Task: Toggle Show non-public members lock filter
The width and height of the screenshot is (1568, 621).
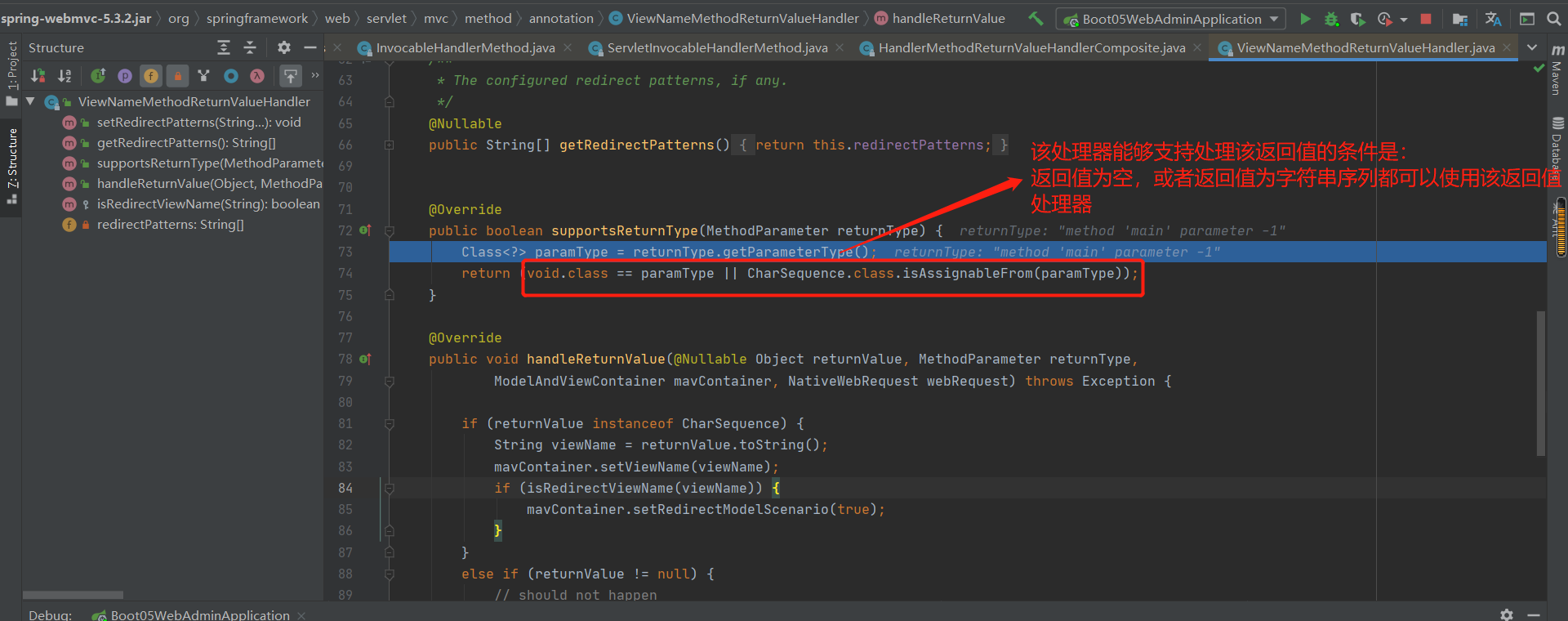Action: coord(177,76)
